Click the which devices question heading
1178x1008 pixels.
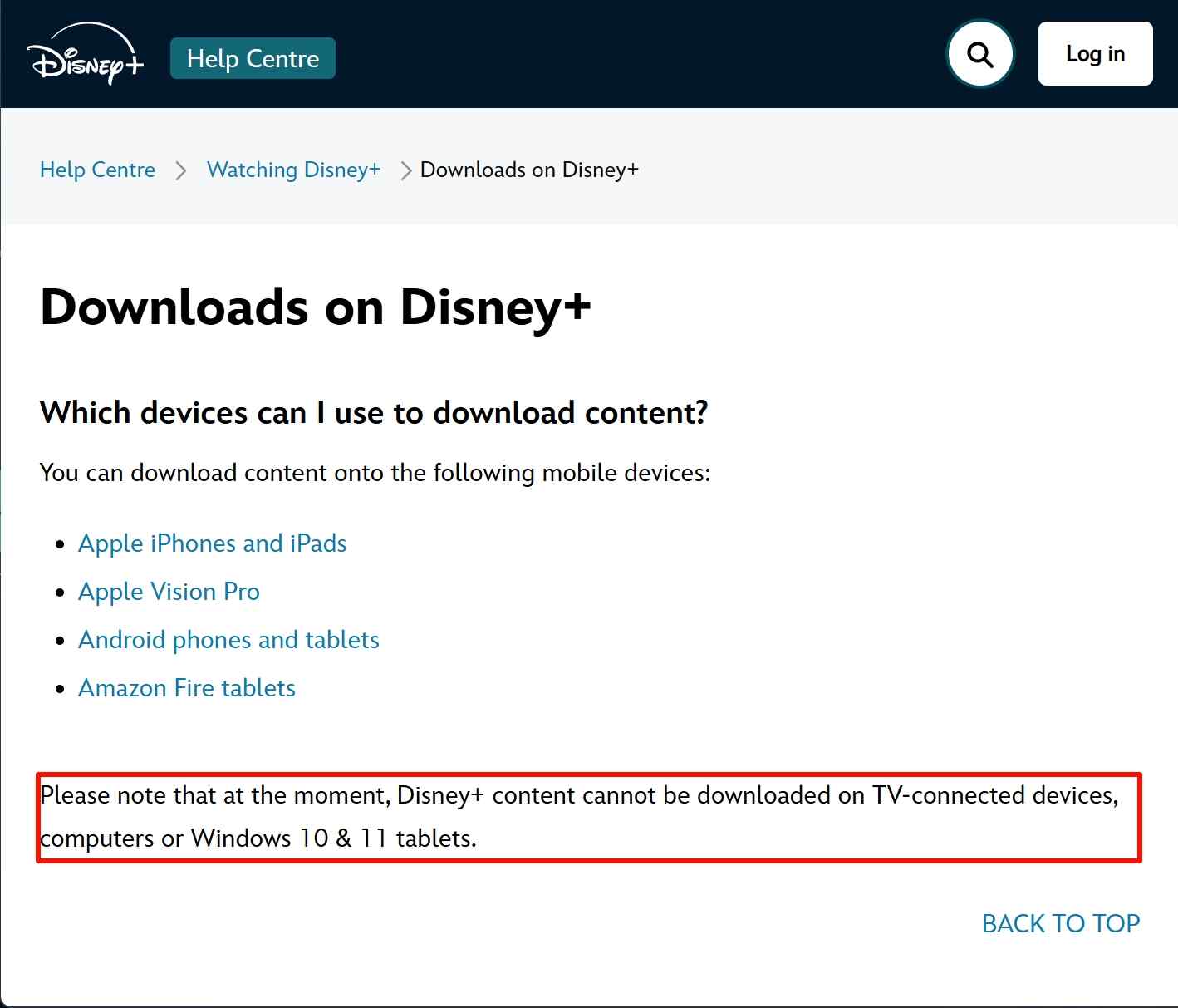click(x=375, y=413)
